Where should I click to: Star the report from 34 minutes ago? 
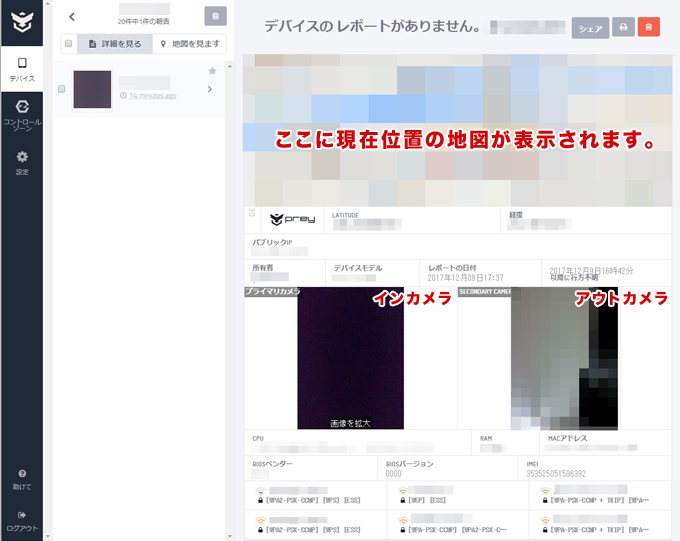[x=212, y=71]
